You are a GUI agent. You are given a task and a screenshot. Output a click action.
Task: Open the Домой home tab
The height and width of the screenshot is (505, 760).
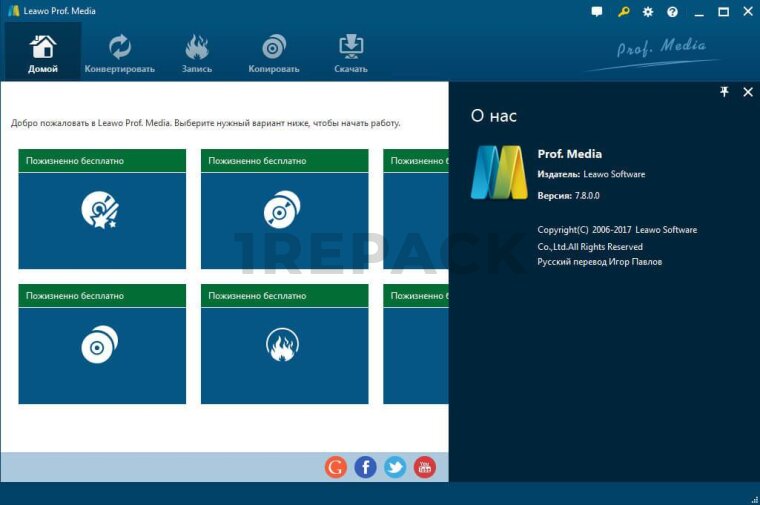(43, 53)
